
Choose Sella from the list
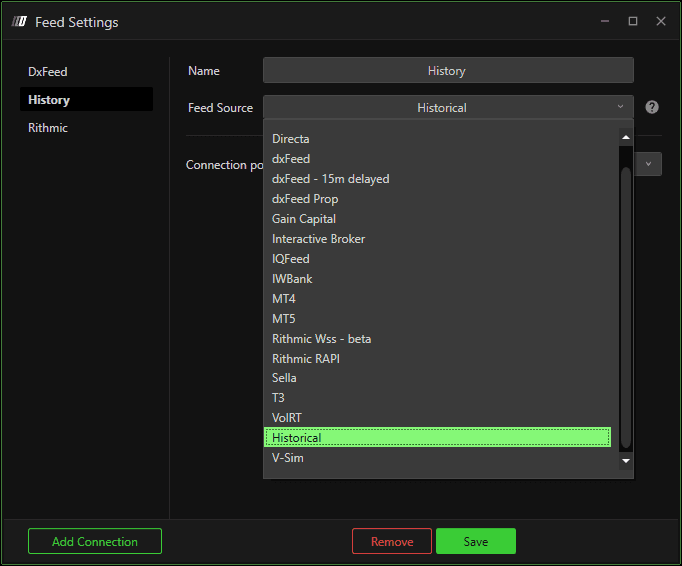[437, 378]
